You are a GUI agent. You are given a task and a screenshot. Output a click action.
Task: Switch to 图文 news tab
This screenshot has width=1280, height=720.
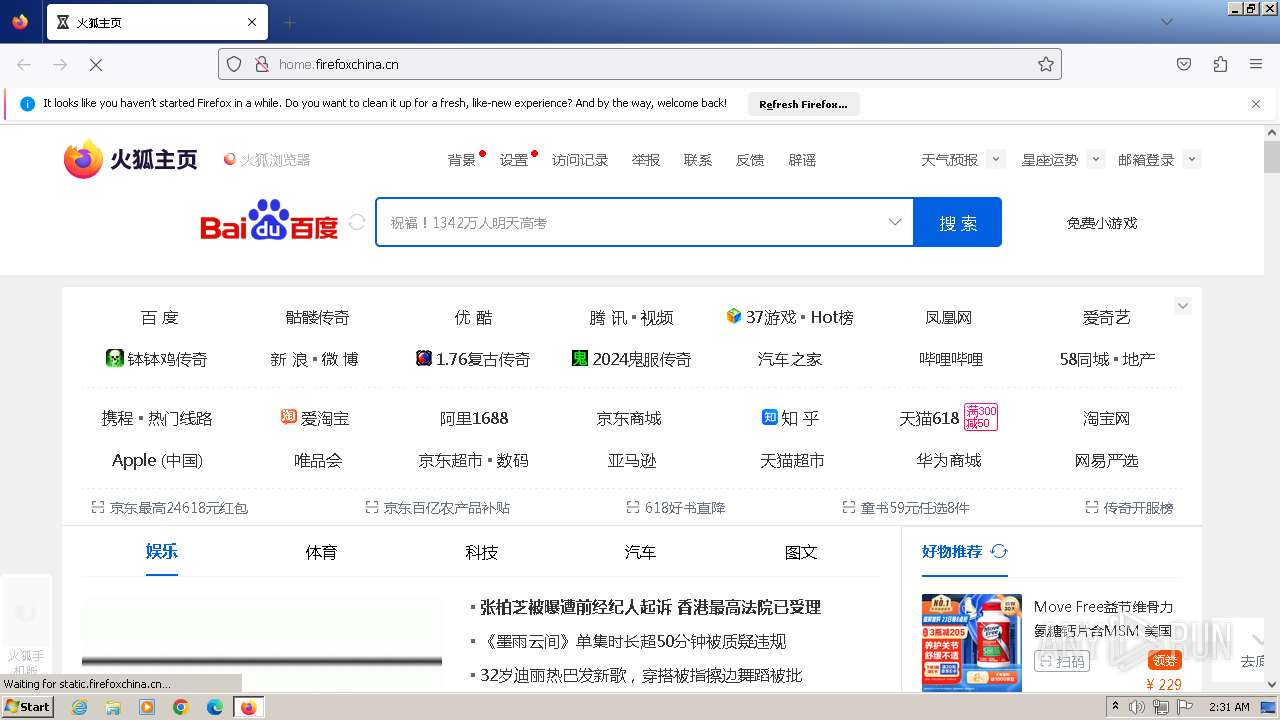pyautogui.click(x=801, y=552)
